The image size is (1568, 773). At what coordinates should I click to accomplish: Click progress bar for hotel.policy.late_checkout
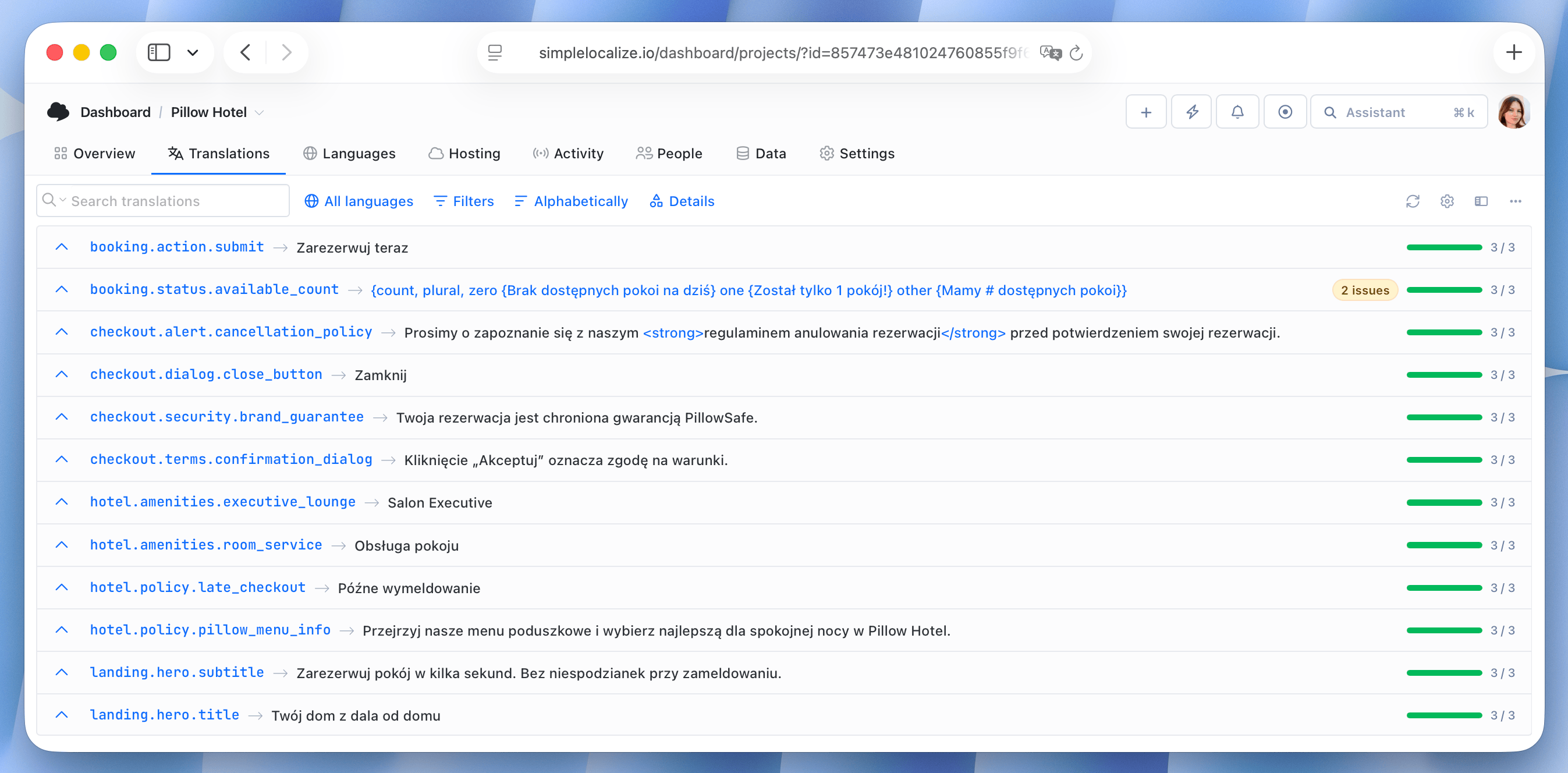[1444, 588]
